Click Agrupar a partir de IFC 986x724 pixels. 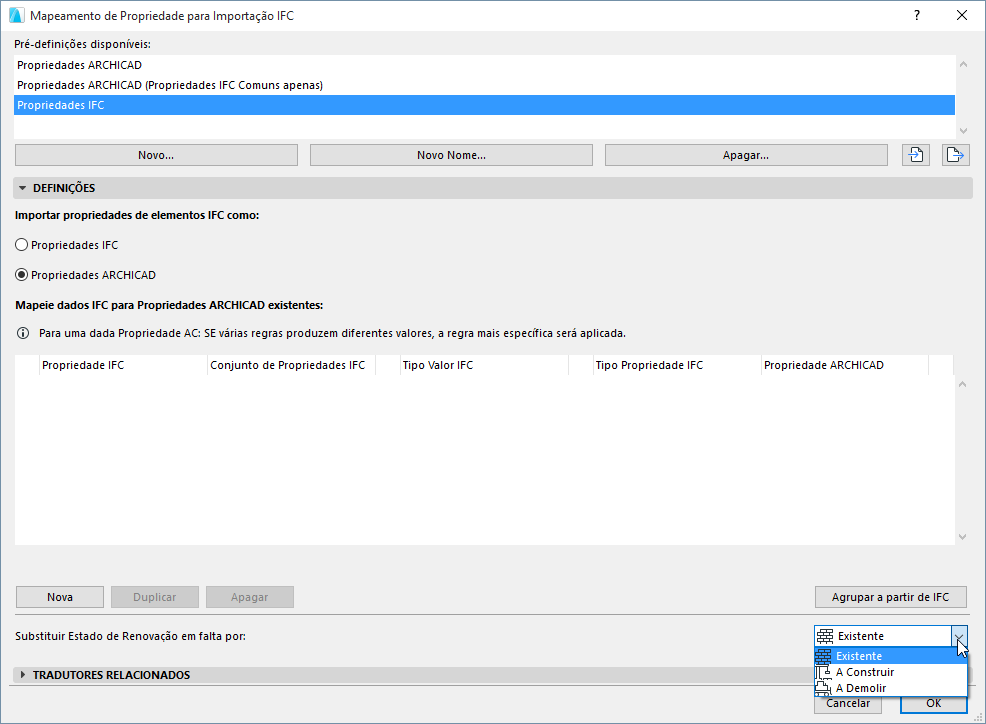[890, 597]
